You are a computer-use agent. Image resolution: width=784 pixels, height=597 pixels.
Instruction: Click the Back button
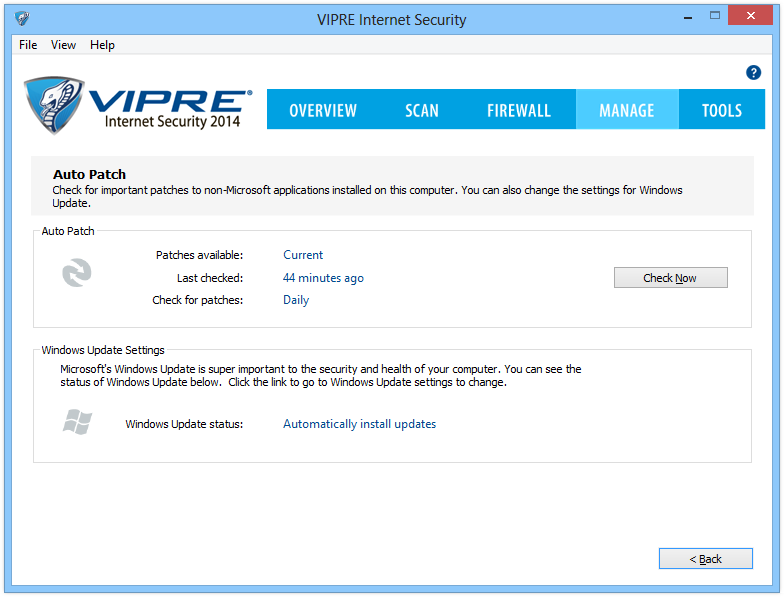[x=705, y=559]
